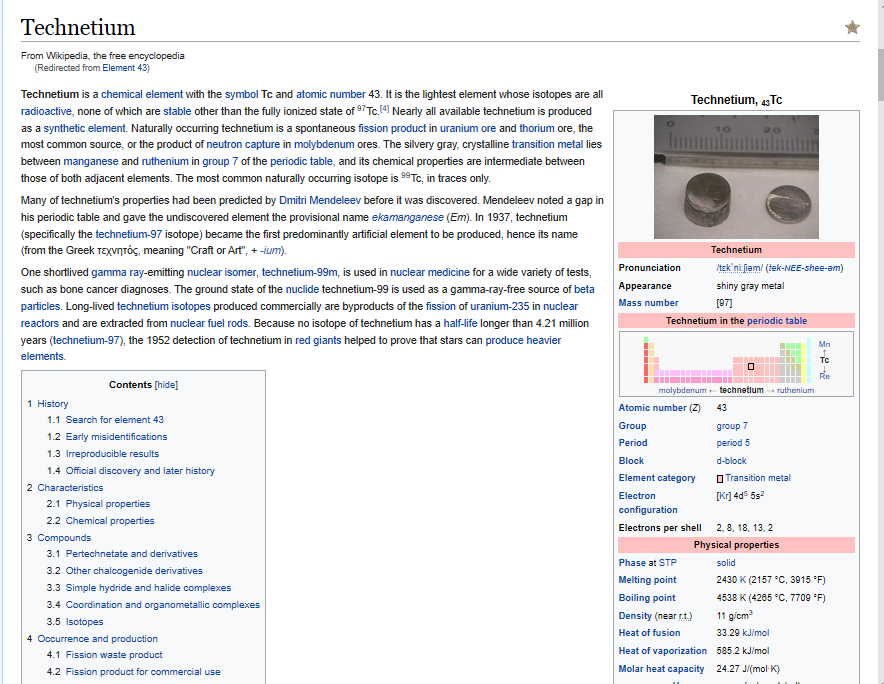Go to Isotopes contents entry

(x=84, y=621)
